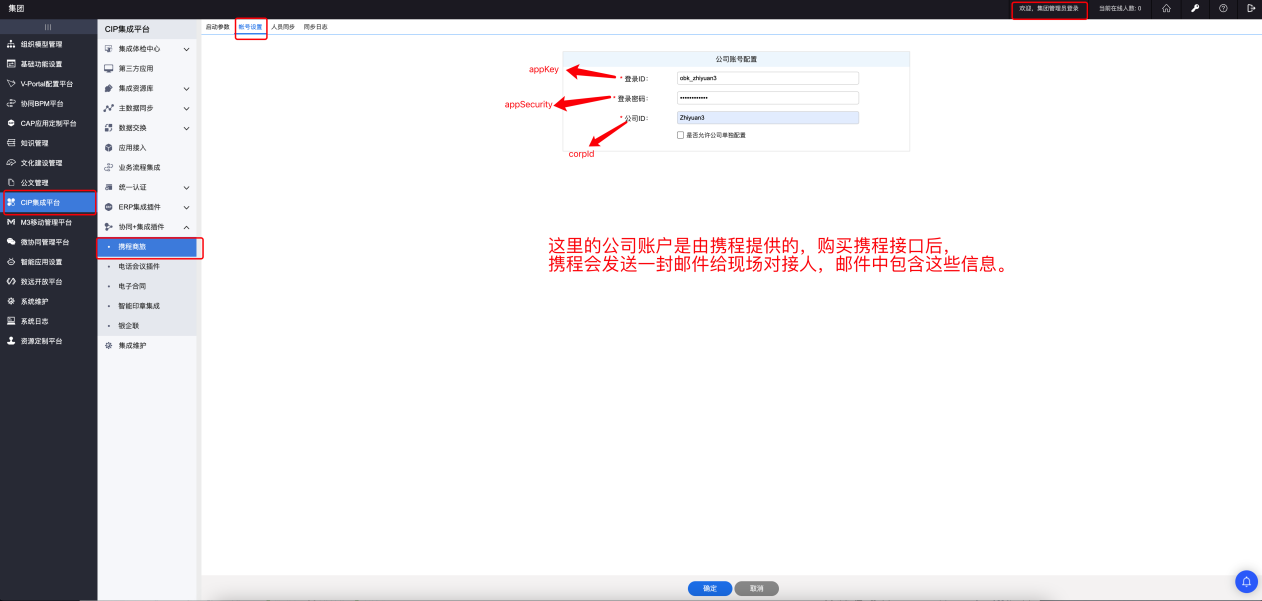Screen dimensions: 1262x601
Task: Open V-Portal配置平台 in the sidebar
Action: point(48,84)
